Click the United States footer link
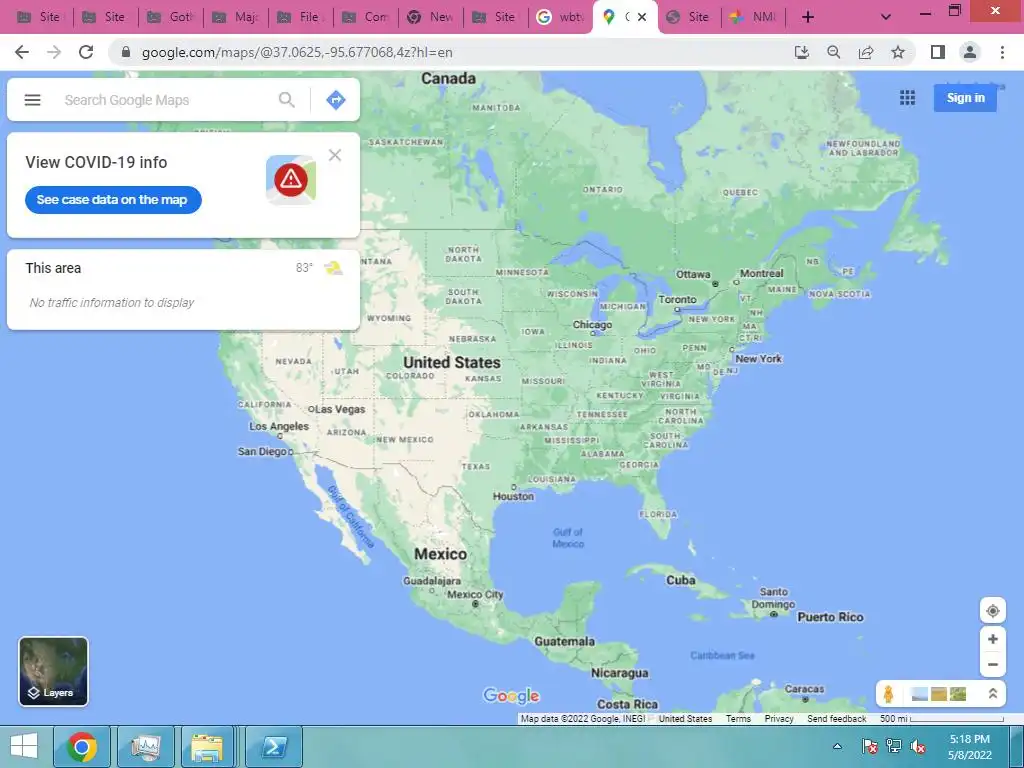This screenshot has width=1024, height=768. tap(685, 718)
